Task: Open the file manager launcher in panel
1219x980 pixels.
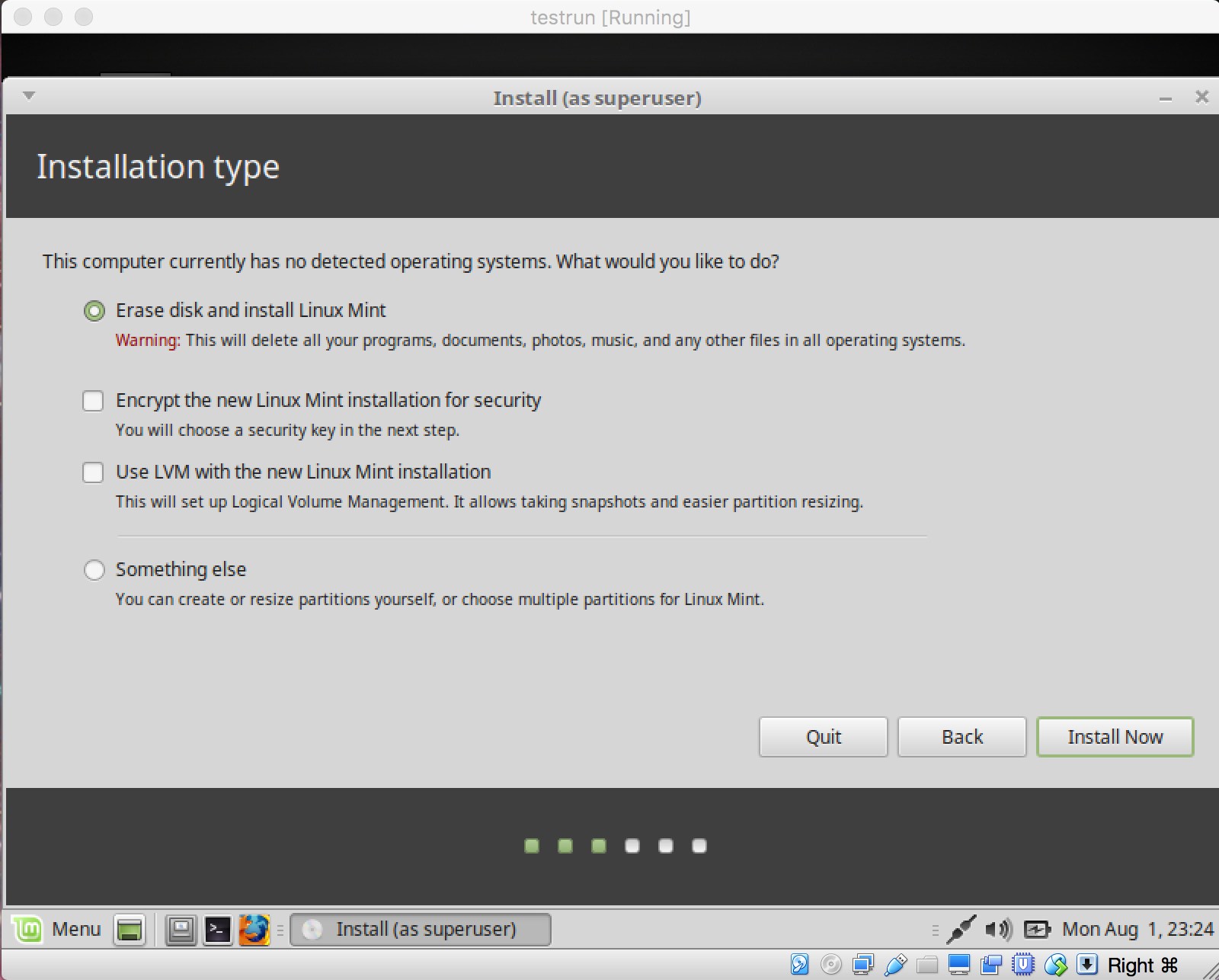Action: 181,930
